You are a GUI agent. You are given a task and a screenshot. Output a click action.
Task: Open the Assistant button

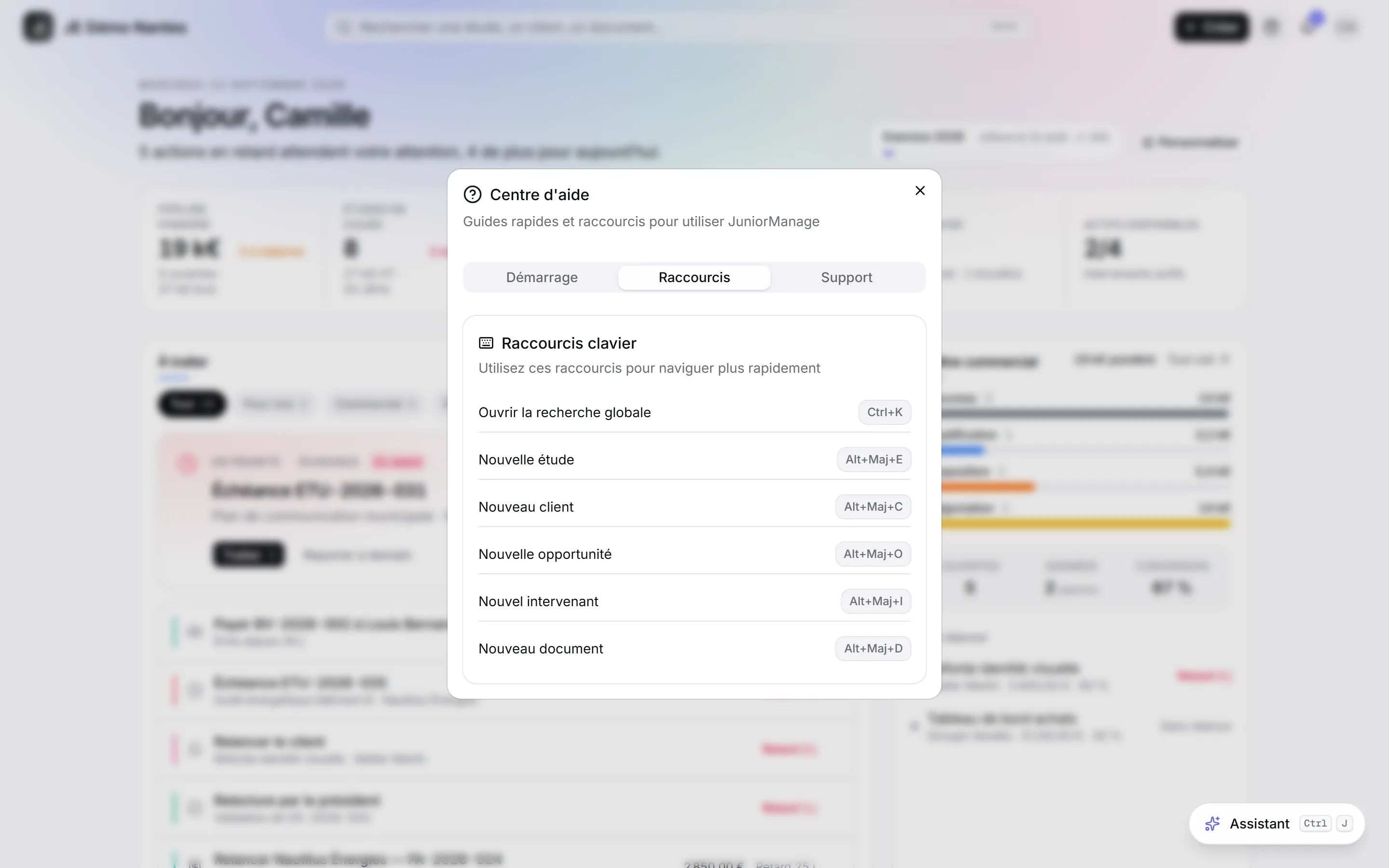(1277, 824)
